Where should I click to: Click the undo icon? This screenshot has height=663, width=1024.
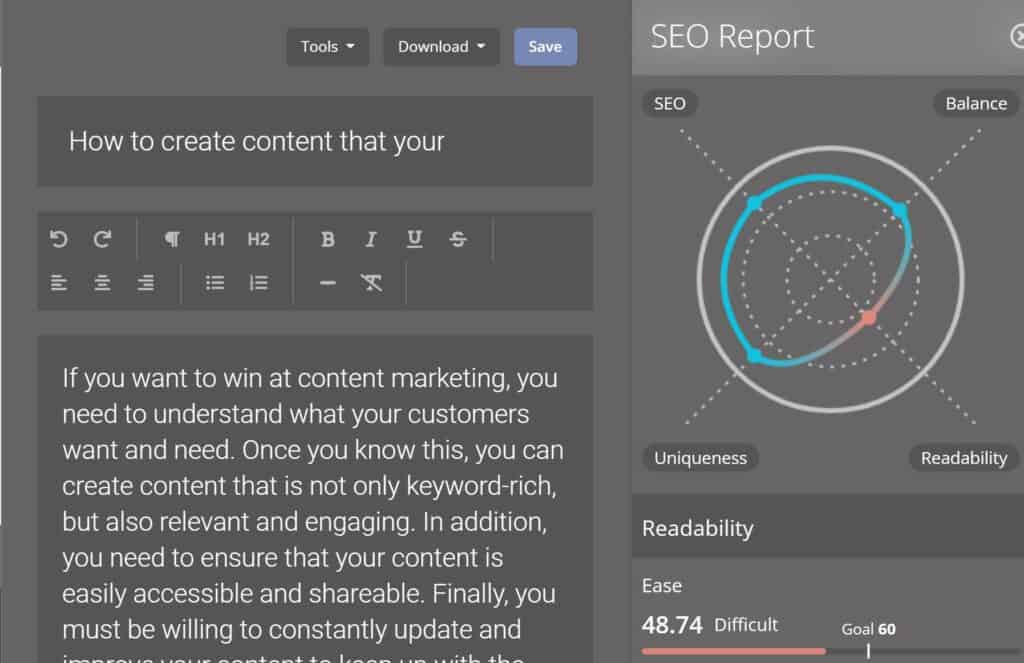[x=59, y=239]
